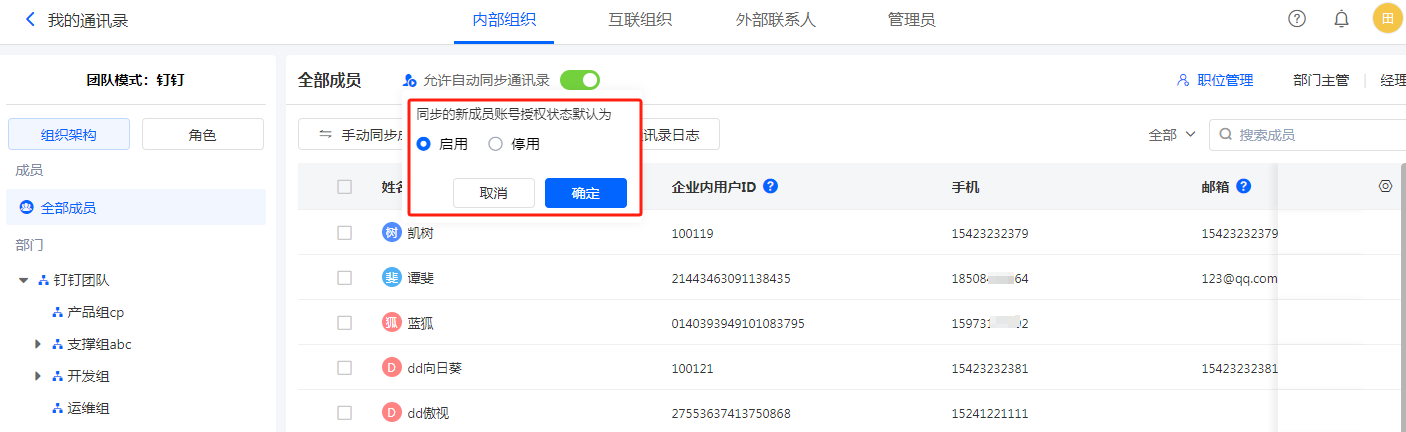The width and height of the screenshot is (1406, 432).
Task: Collapse the 钉钉团队 tree node
Action: click(x=23, y=280)
